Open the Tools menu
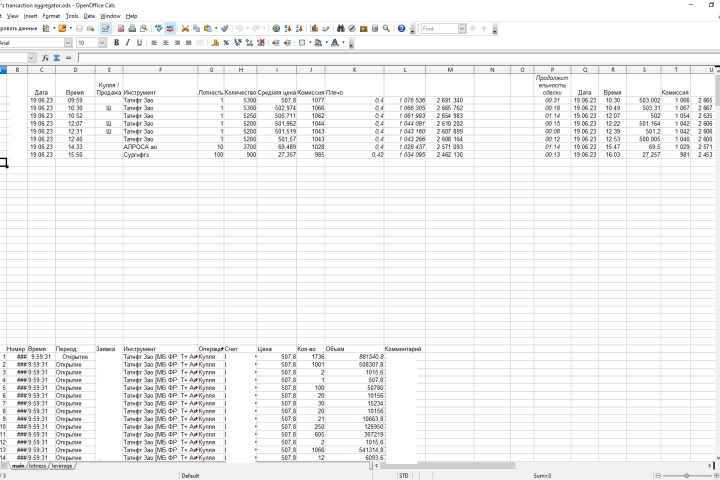Viewport: 720px width, 480px height. coord(72,16)
